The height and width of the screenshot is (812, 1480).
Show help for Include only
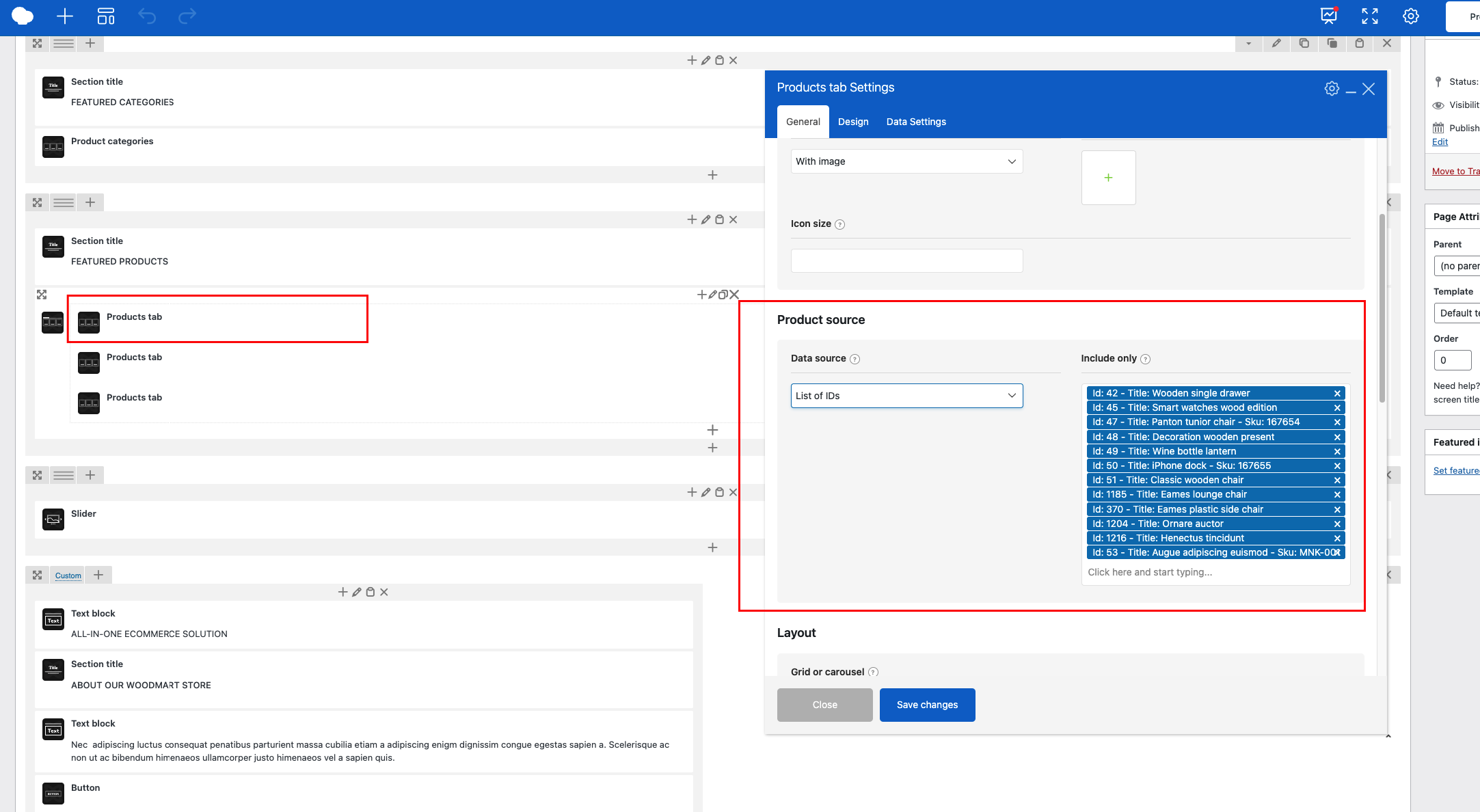click(1146, 359)
